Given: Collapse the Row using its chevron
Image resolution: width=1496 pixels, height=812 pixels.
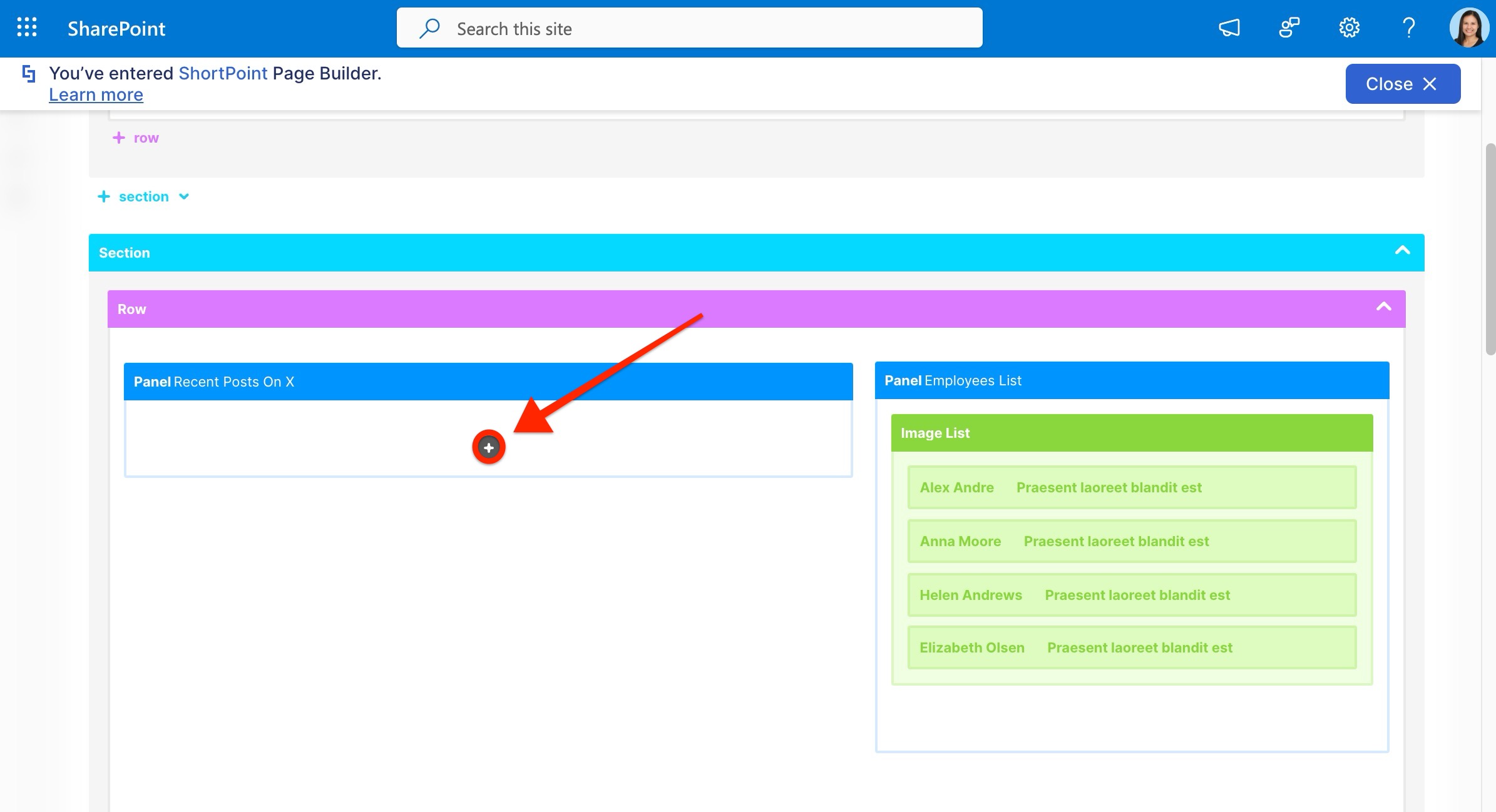Looking at the screenshot, I should click(x=1383, y=307).
